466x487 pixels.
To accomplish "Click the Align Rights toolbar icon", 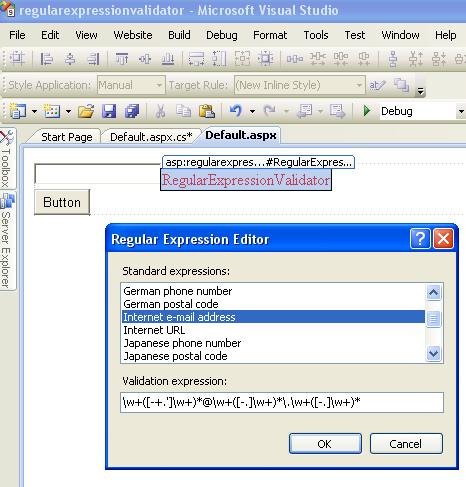I will 93,59.
